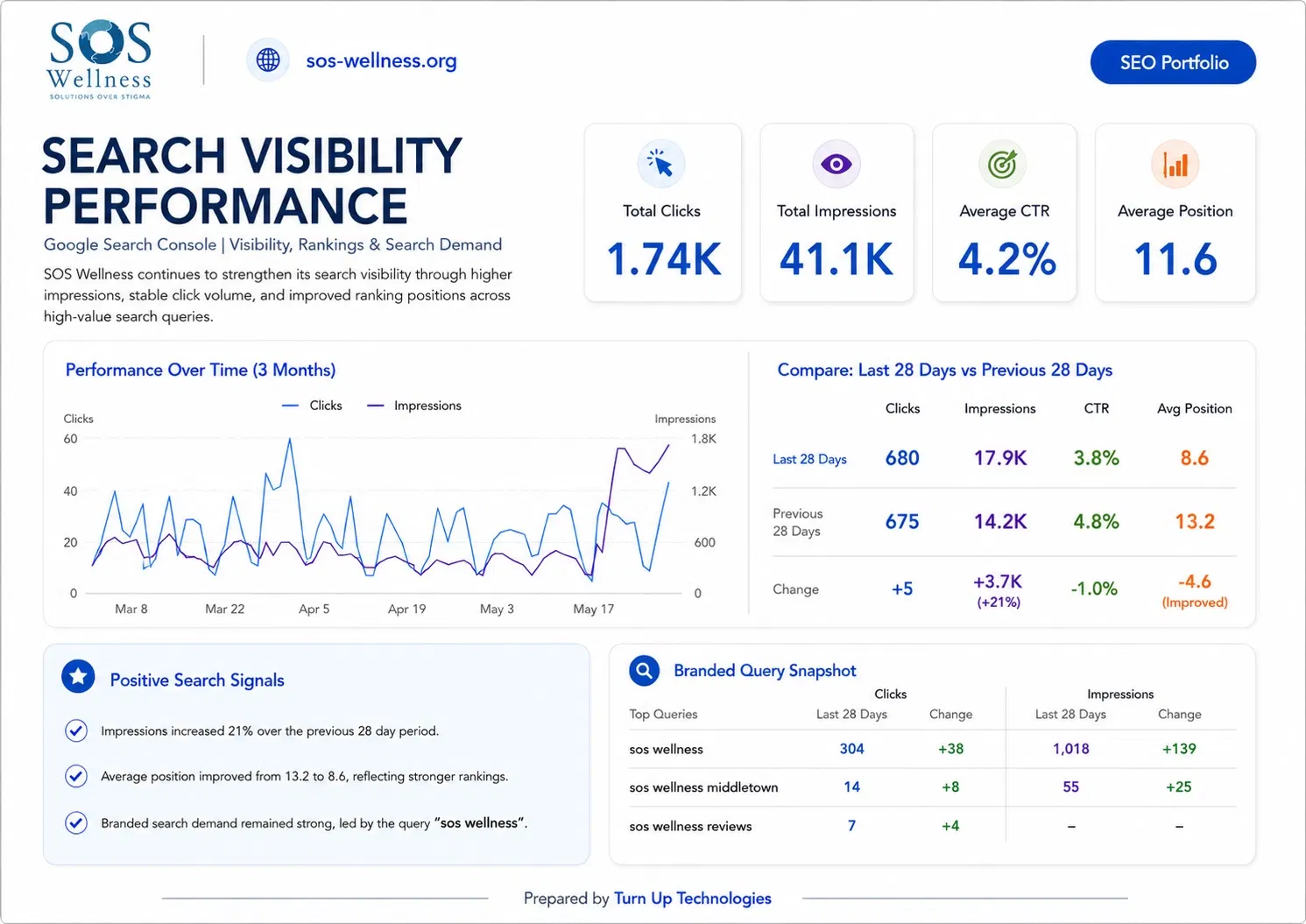Click the Top Queries column header
The image size is (1306, 924).
[663, 714]
